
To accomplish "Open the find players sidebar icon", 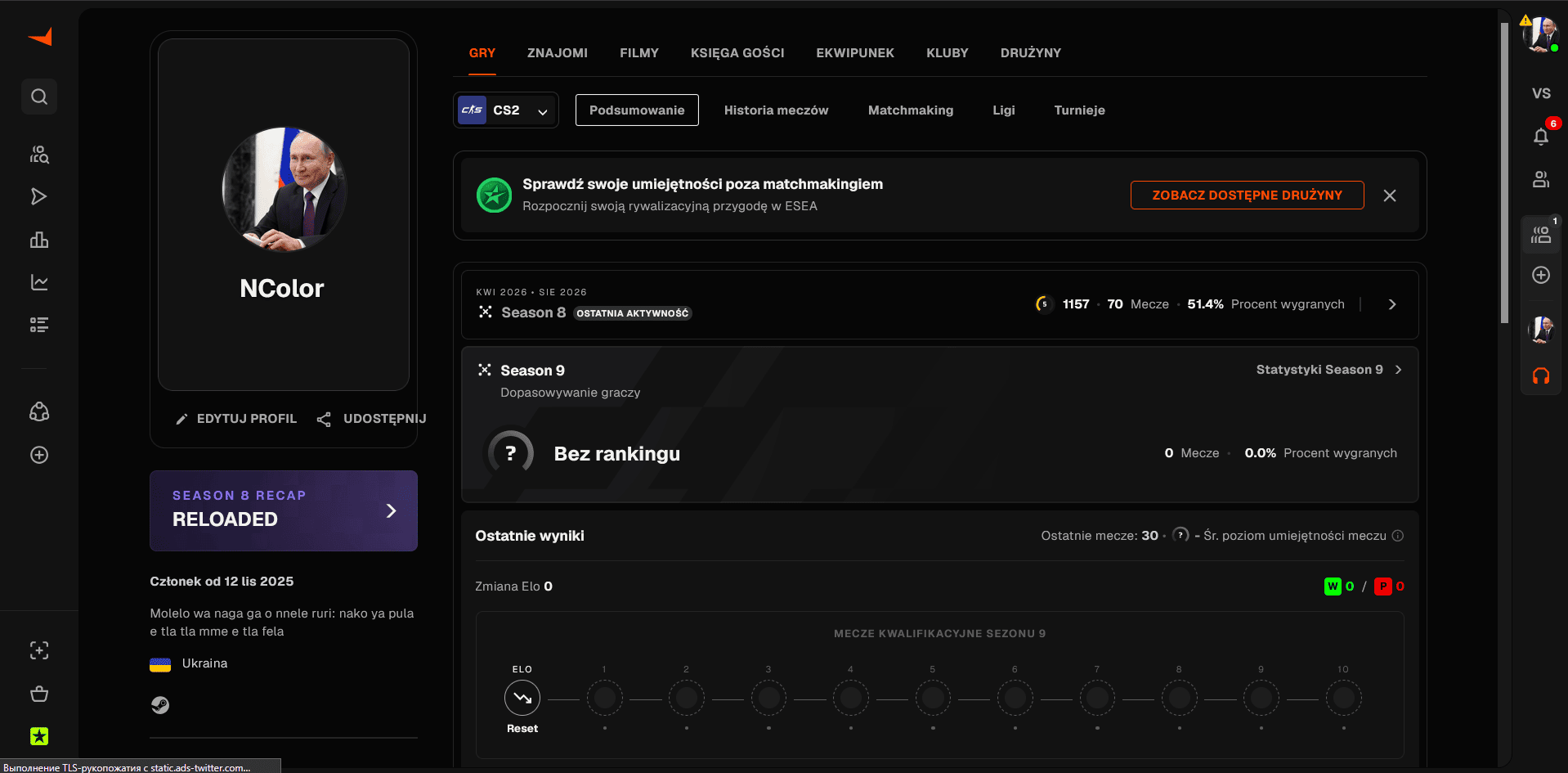I will (x=39, y=155).
